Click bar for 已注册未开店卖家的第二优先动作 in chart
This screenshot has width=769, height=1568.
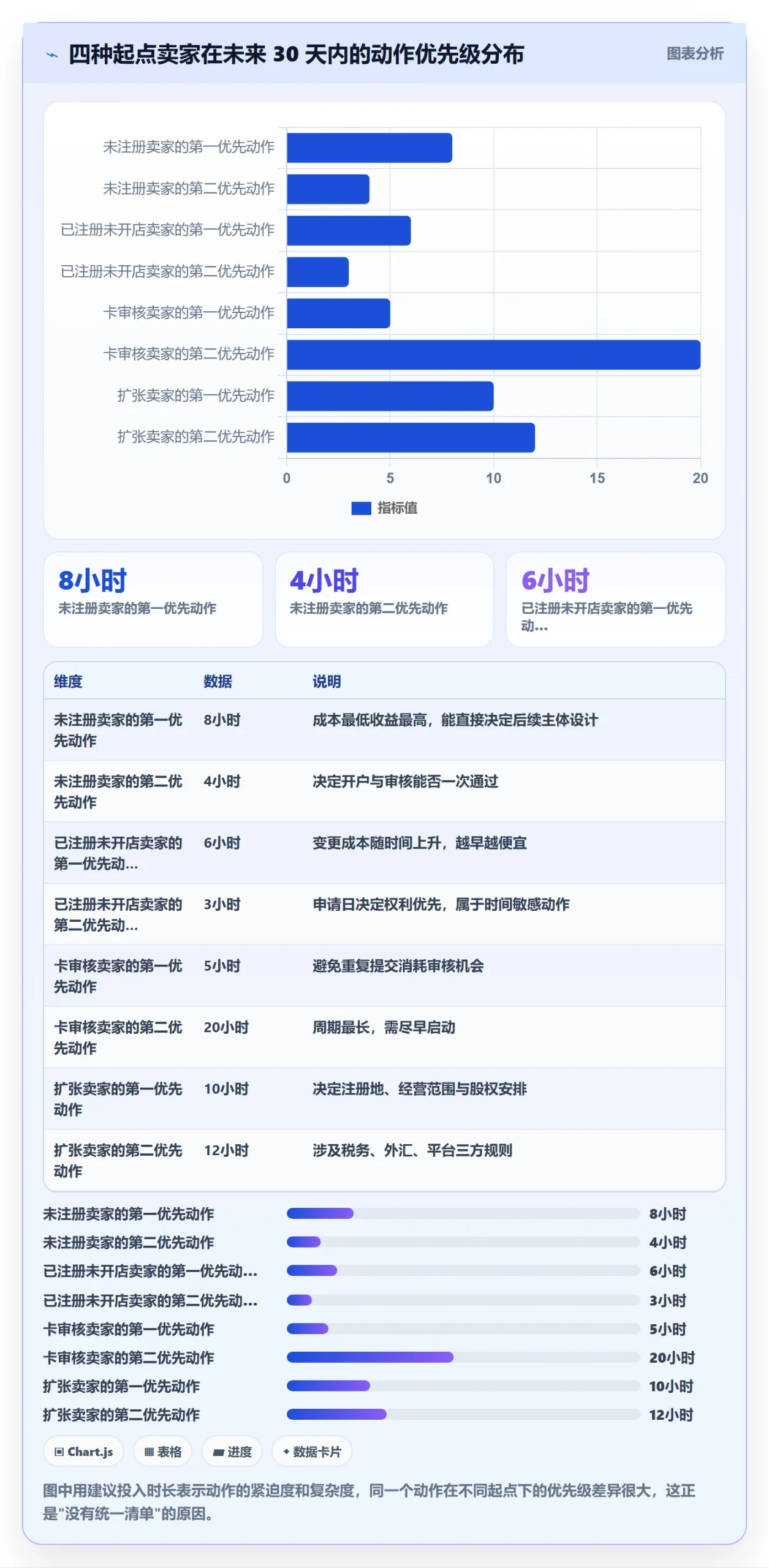[x=317, y=272]
